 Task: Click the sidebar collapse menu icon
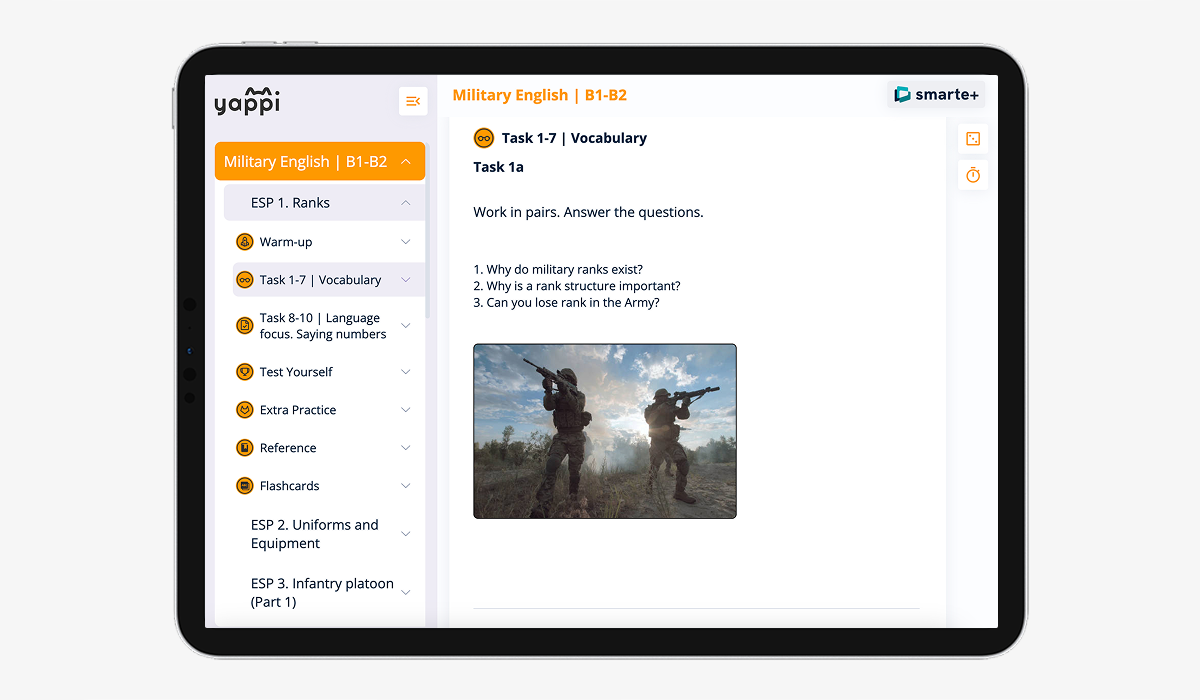412,101
